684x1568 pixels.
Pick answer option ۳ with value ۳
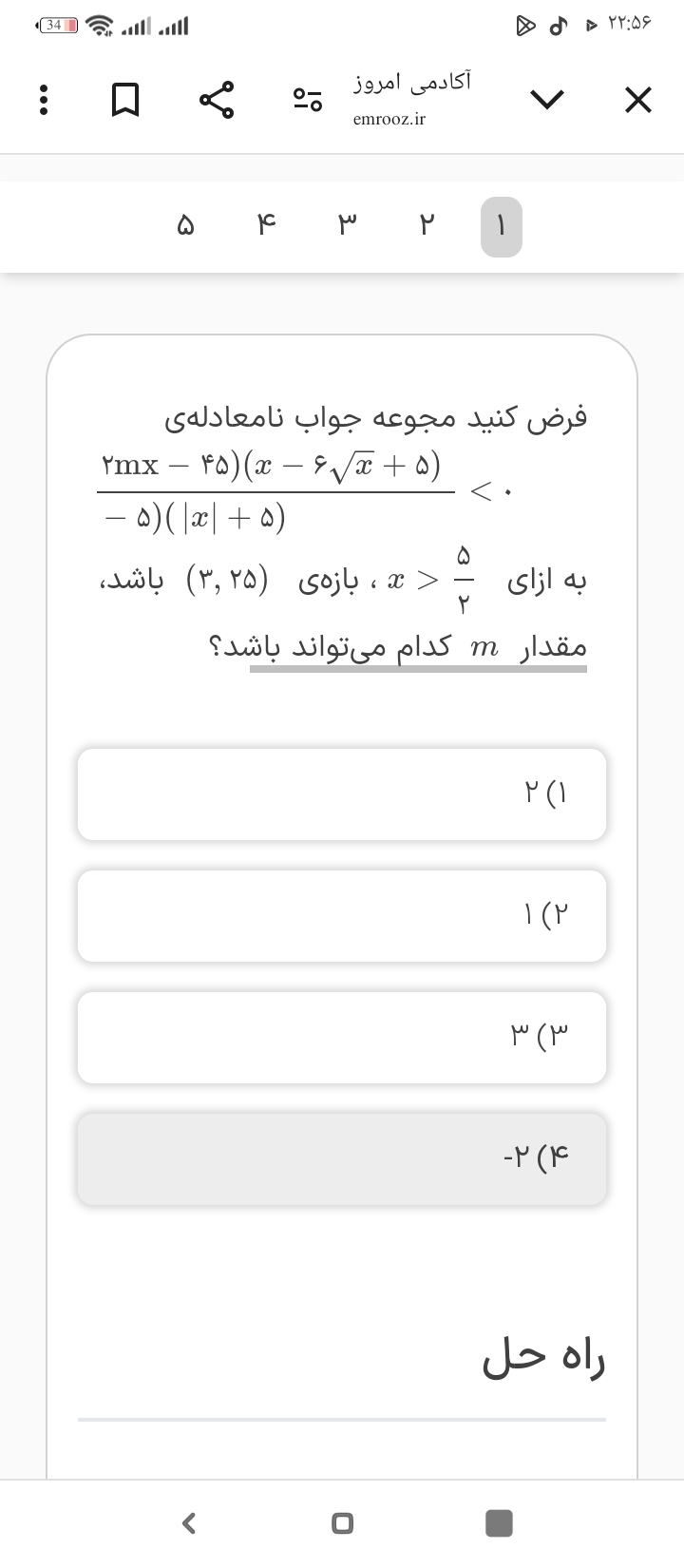coord(342,1037)
